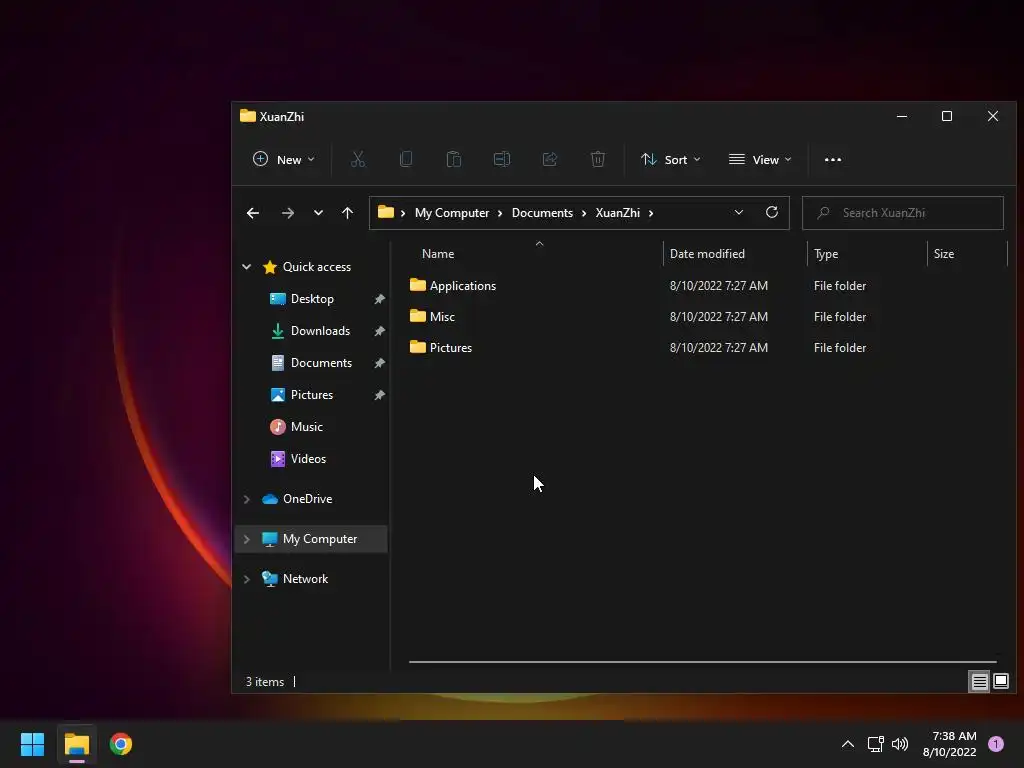
Task: Sort by the Date modified column
Action: pyautogui.click(x=707, y=254)
